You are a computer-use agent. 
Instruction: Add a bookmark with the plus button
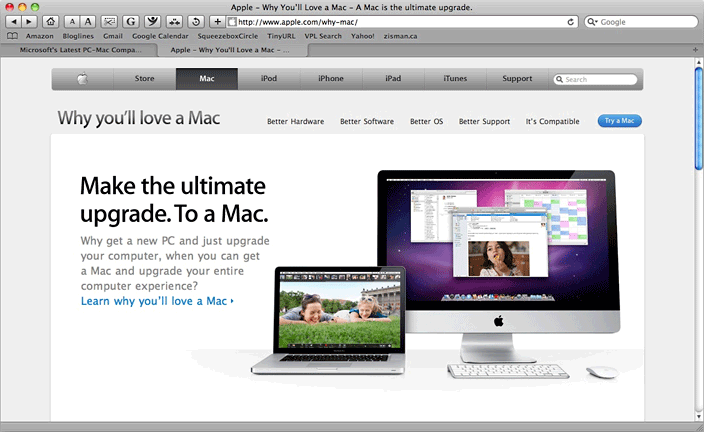pos(217,22)
